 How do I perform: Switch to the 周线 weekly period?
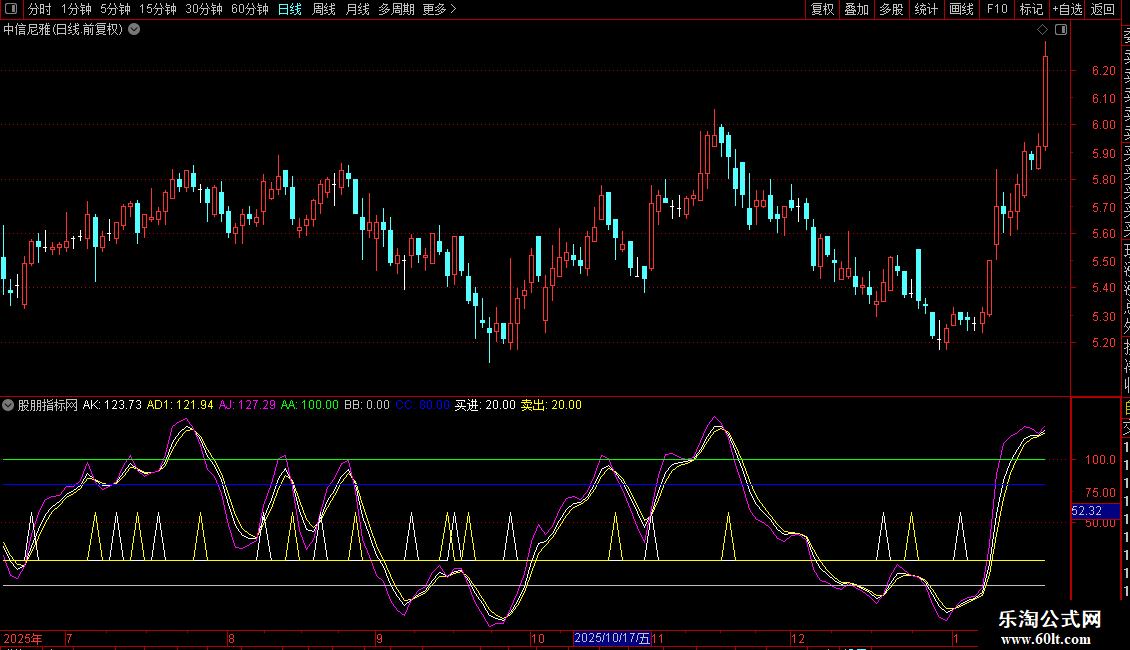click(x=324, y=9)
